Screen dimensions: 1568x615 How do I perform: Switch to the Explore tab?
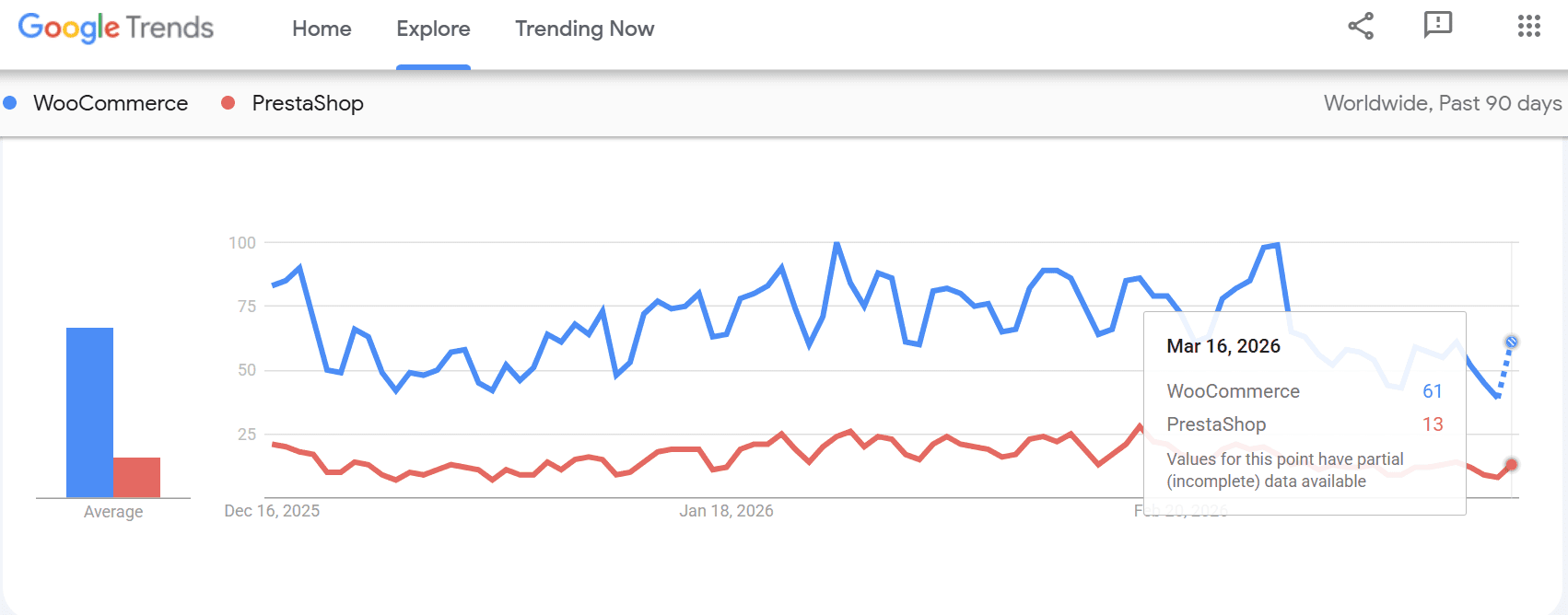[433, 29]
